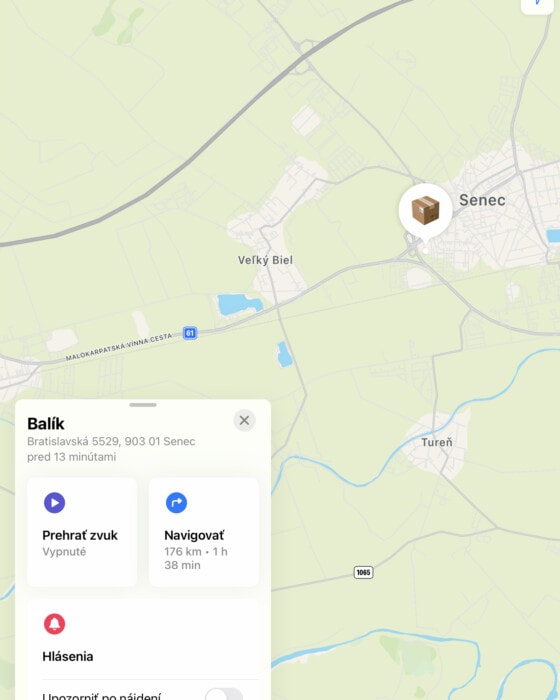The image size is (560, 700).
Task: Click the Hlásenia section heading
Action: point(68,656)
